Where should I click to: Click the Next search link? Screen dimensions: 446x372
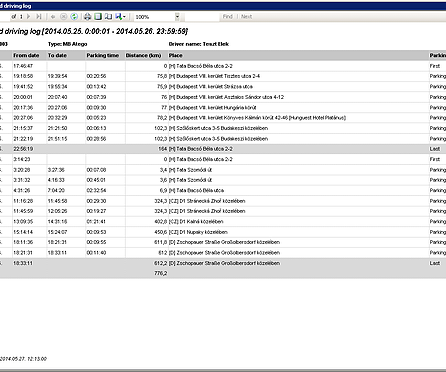point(246,16)
